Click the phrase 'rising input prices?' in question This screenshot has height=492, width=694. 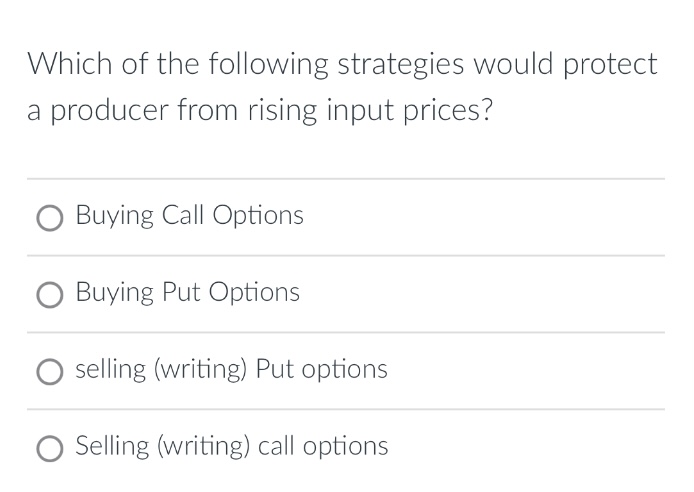point(370,110)
